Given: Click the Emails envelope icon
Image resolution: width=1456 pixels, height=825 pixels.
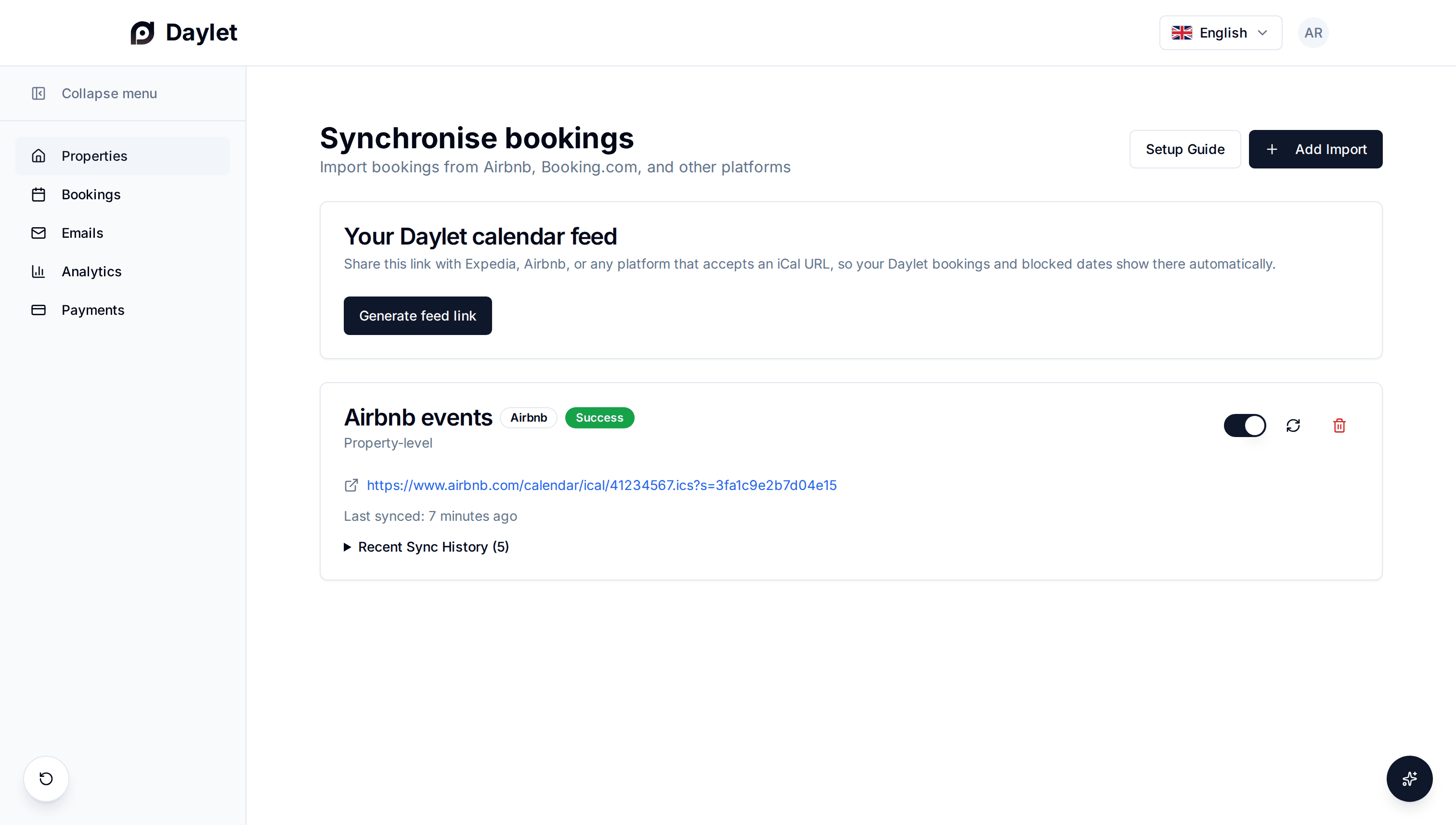Looking at the screenshot, I should coord(39,233).
